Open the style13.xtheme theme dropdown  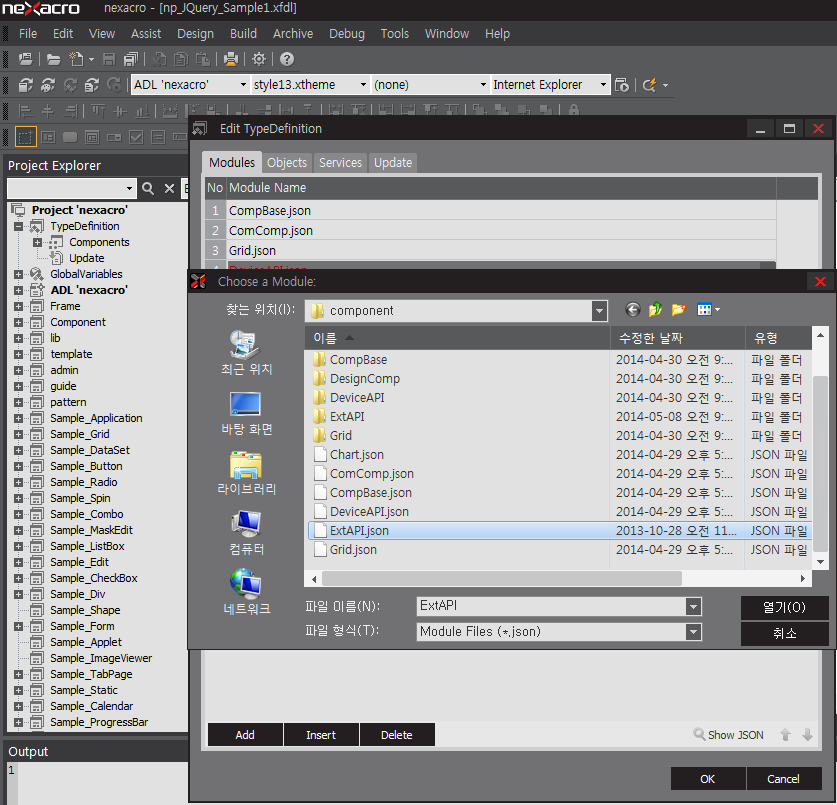[363, 85]
